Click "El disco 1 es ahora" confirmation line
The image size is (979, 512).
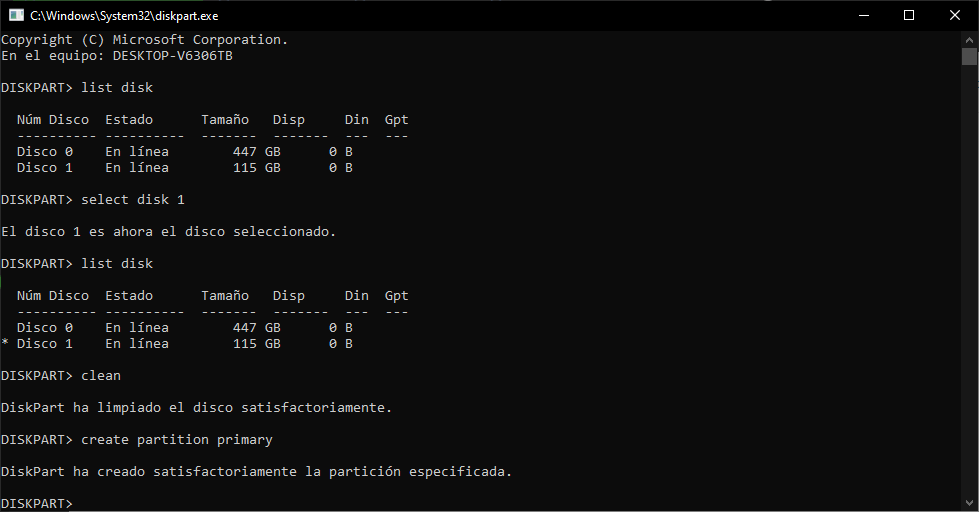[169, 232]
